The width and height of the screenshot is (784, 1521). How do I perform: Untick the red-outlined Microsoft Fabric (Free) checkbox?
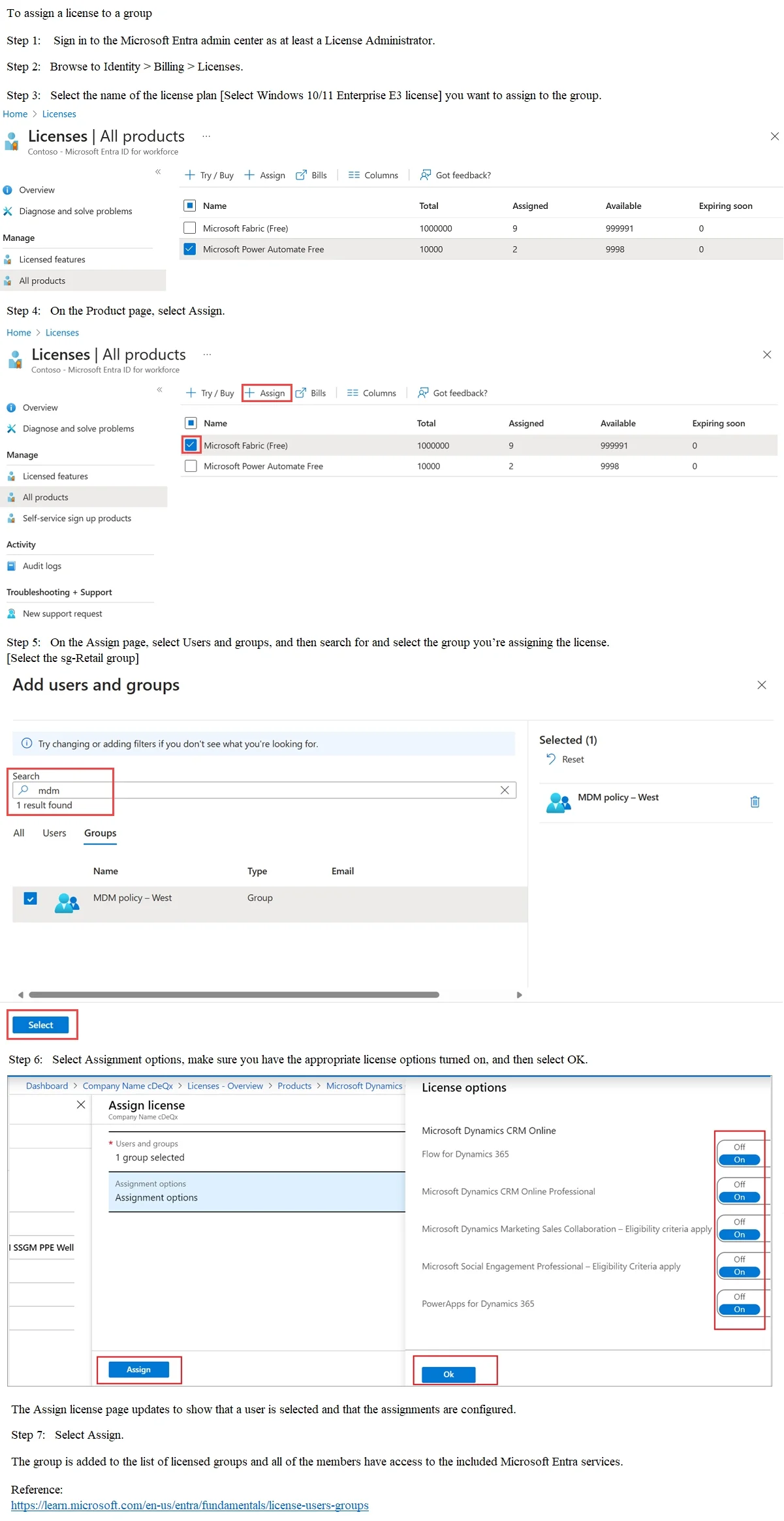coord(191,445)
